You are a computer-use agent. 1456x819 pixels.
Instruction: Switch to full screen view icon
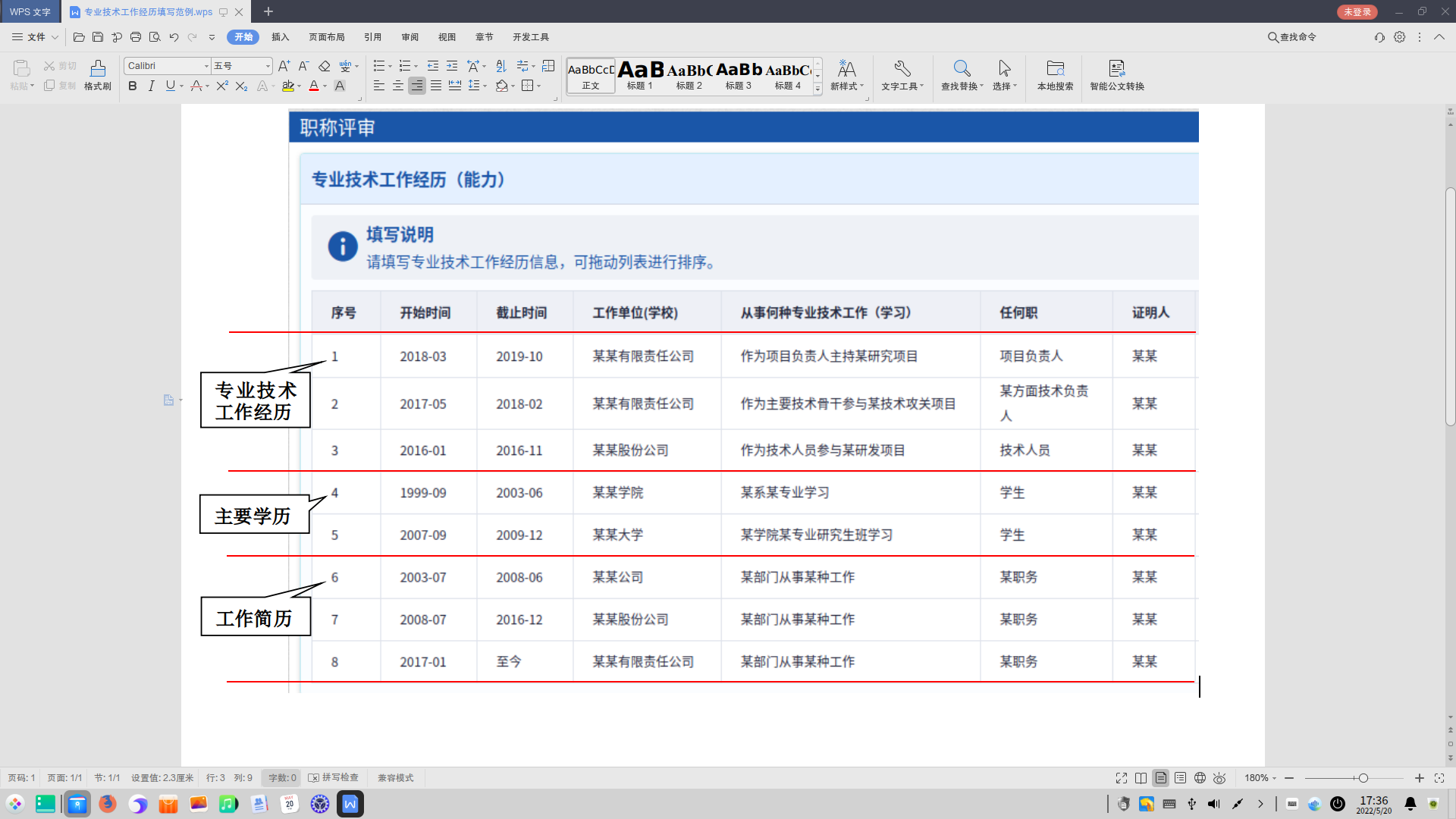pyautogui.click(x=1122, y=778)
